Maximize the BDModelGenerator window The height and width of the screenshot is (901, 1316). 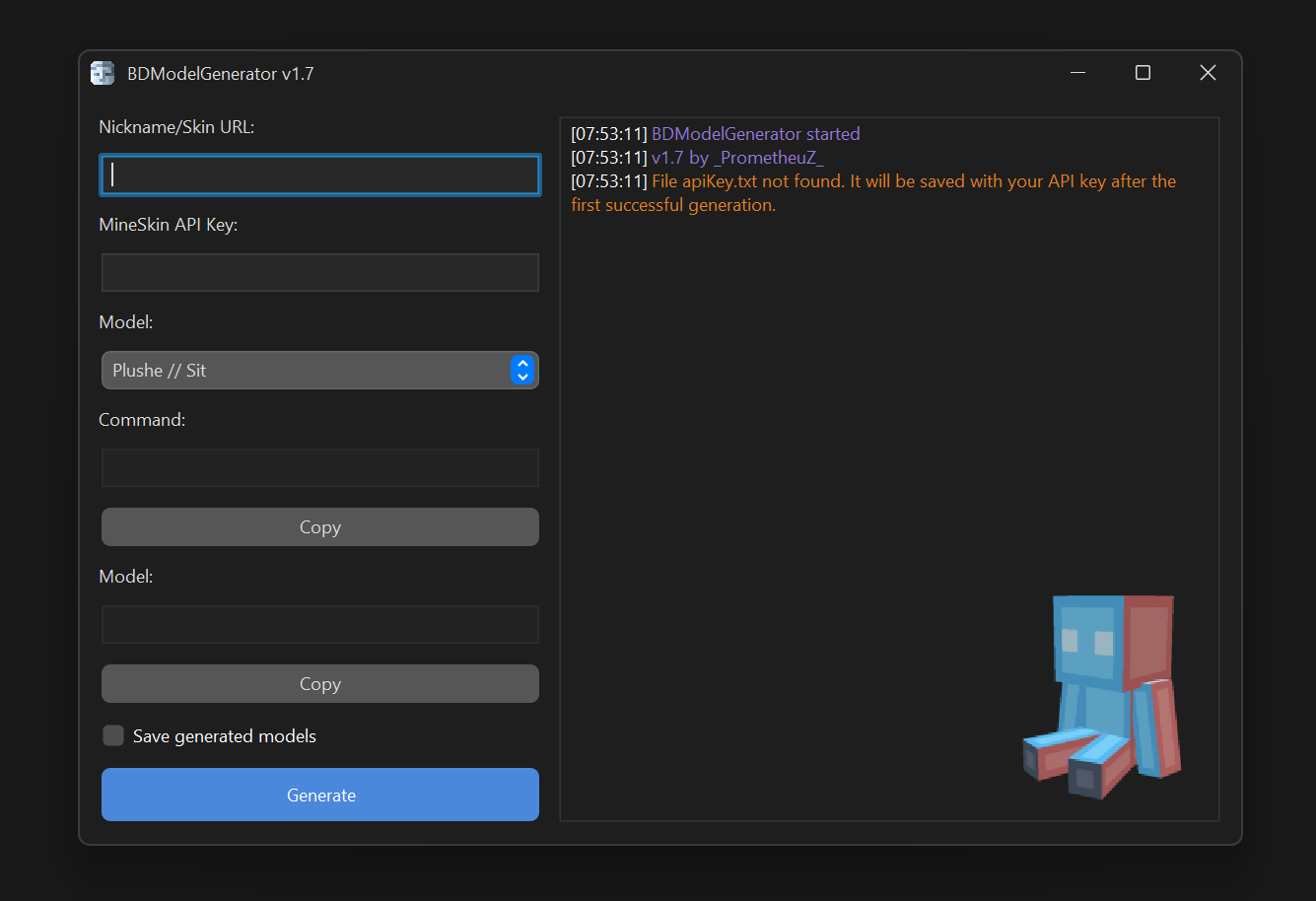[x=1143, y=73]
